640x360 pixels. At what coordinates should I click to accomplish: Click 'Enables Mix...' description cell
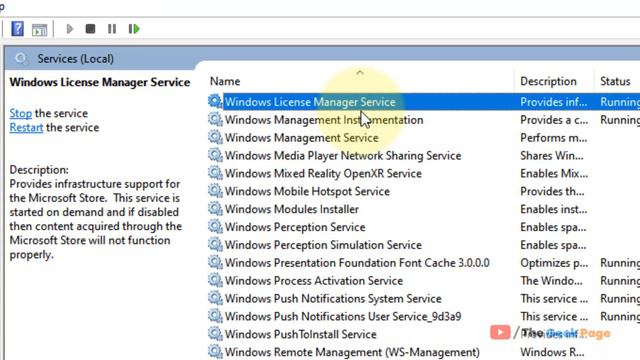[x=554, y=174]
